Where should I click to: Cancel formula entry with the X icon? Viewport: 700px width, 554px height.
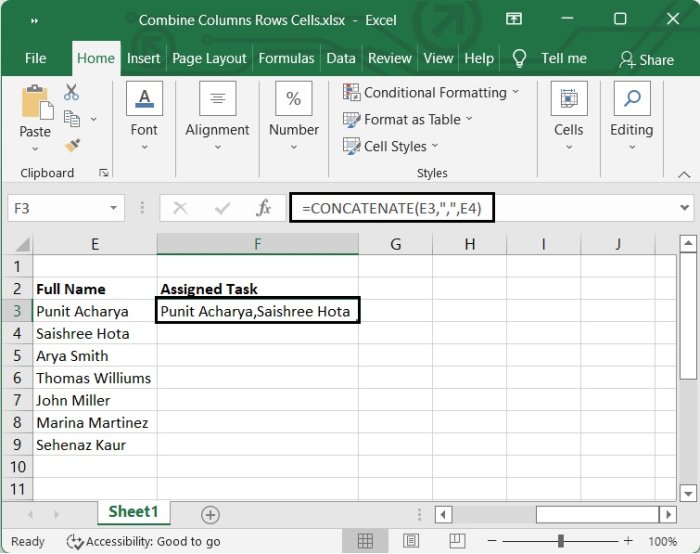coord(180,208)
